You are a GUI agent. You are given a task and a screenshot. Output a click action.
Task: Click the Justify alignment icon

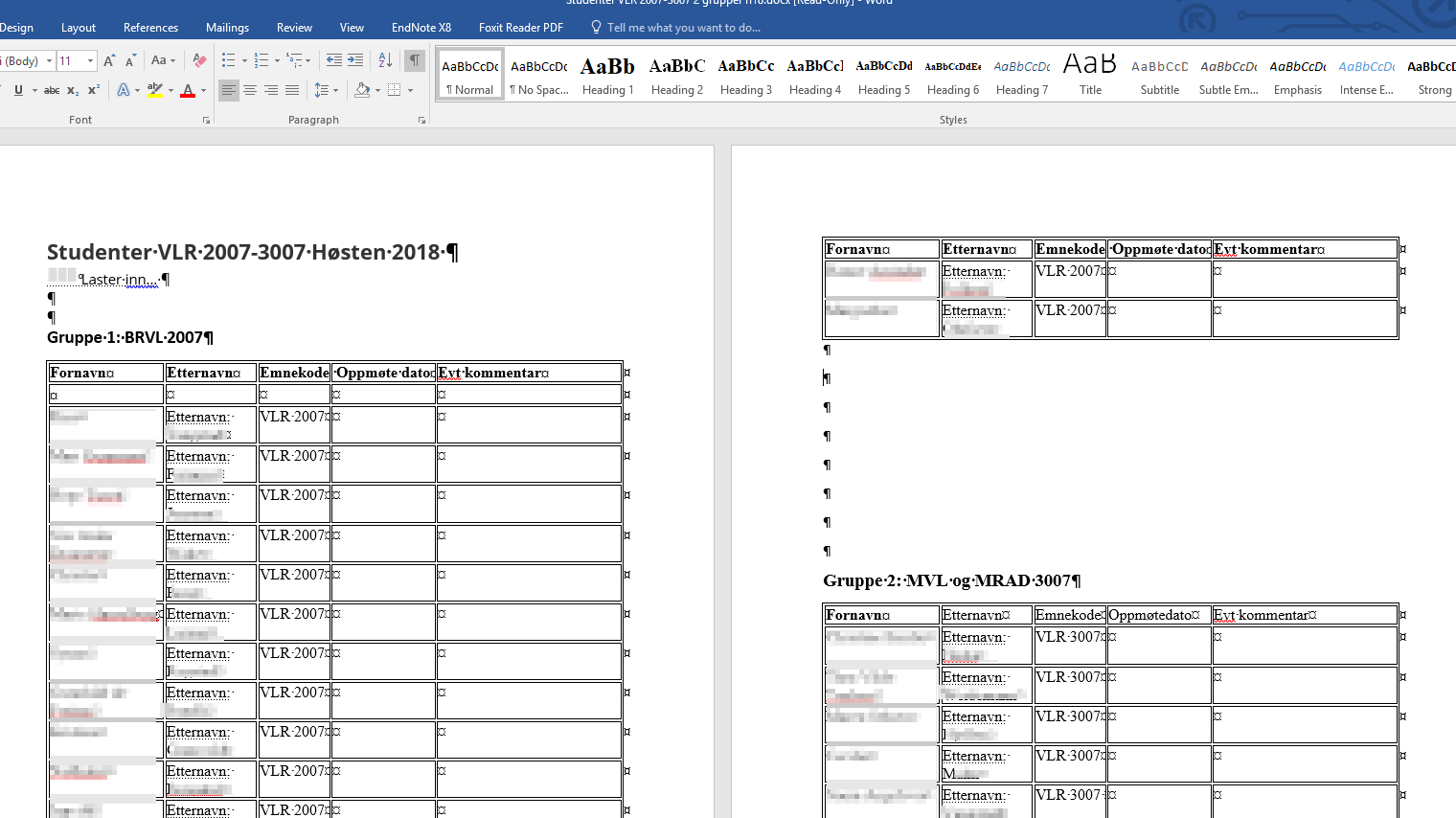pos(292,90)
